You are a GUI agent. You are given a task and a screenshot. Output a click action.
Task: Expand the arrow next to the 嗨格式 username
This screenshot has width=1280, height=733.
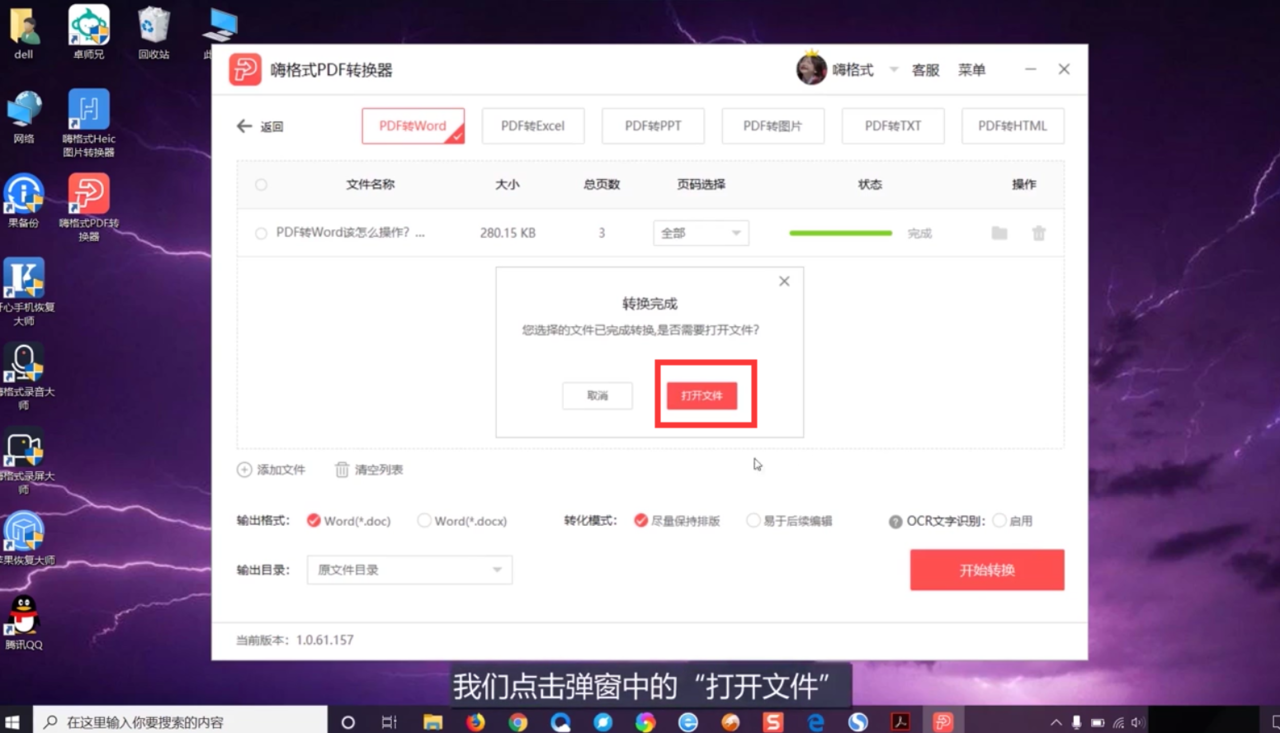click(x=893, y=70)
